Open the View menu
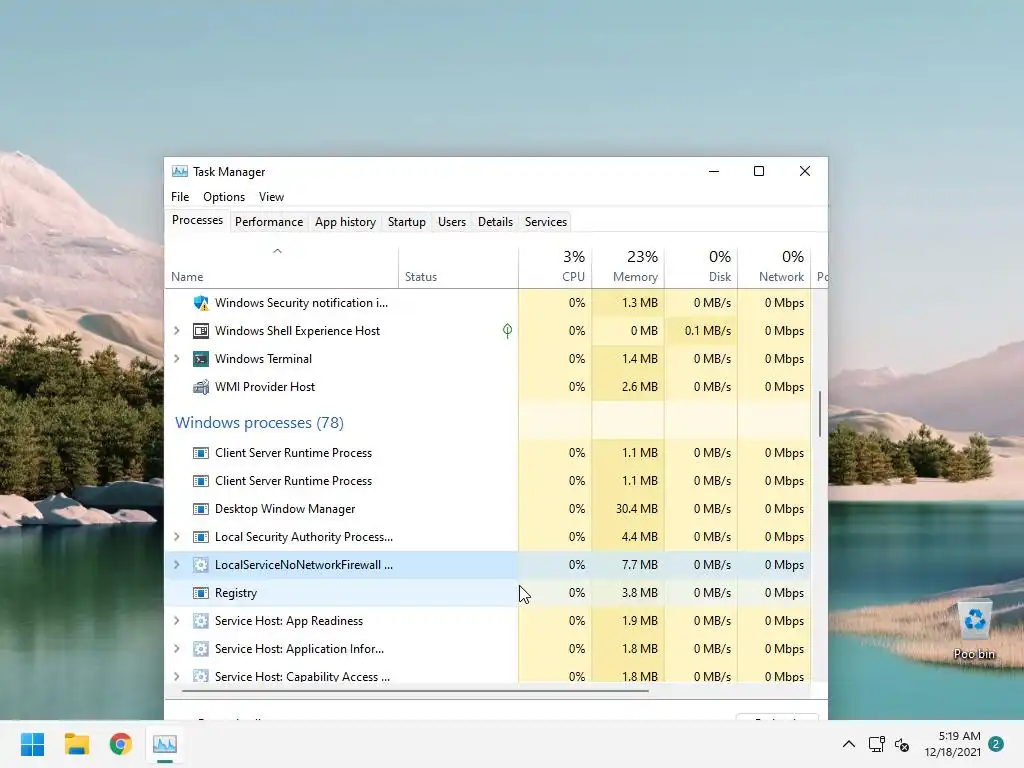This screenshot has height=768, width=1024. pos(271,197)
